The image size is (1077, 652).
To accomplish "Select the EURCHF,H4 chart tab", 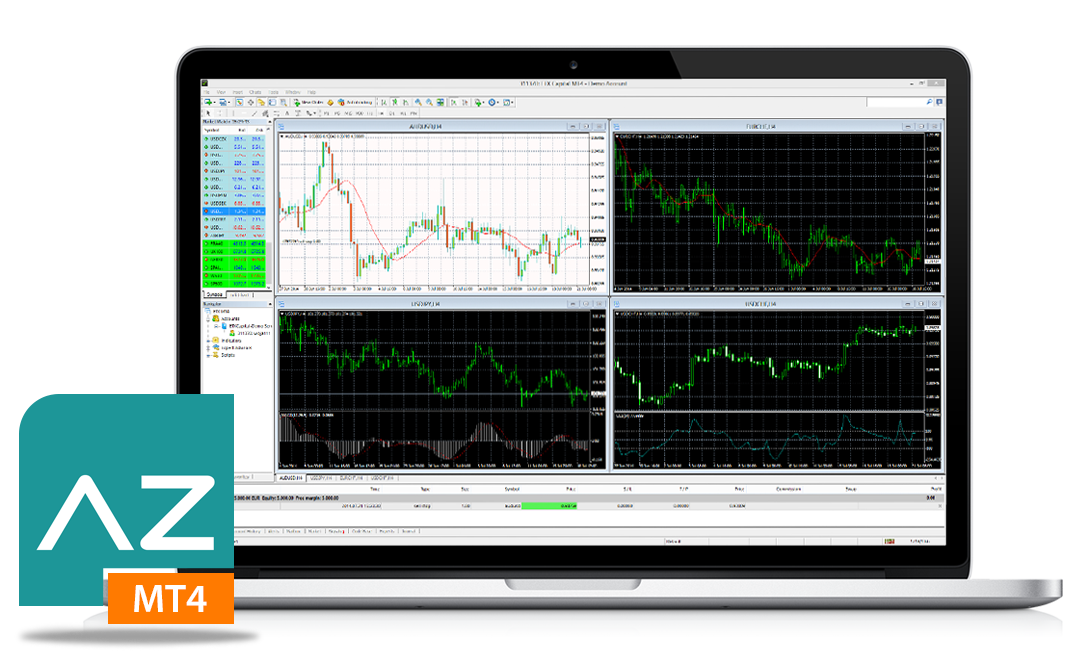I will point(351,477).
